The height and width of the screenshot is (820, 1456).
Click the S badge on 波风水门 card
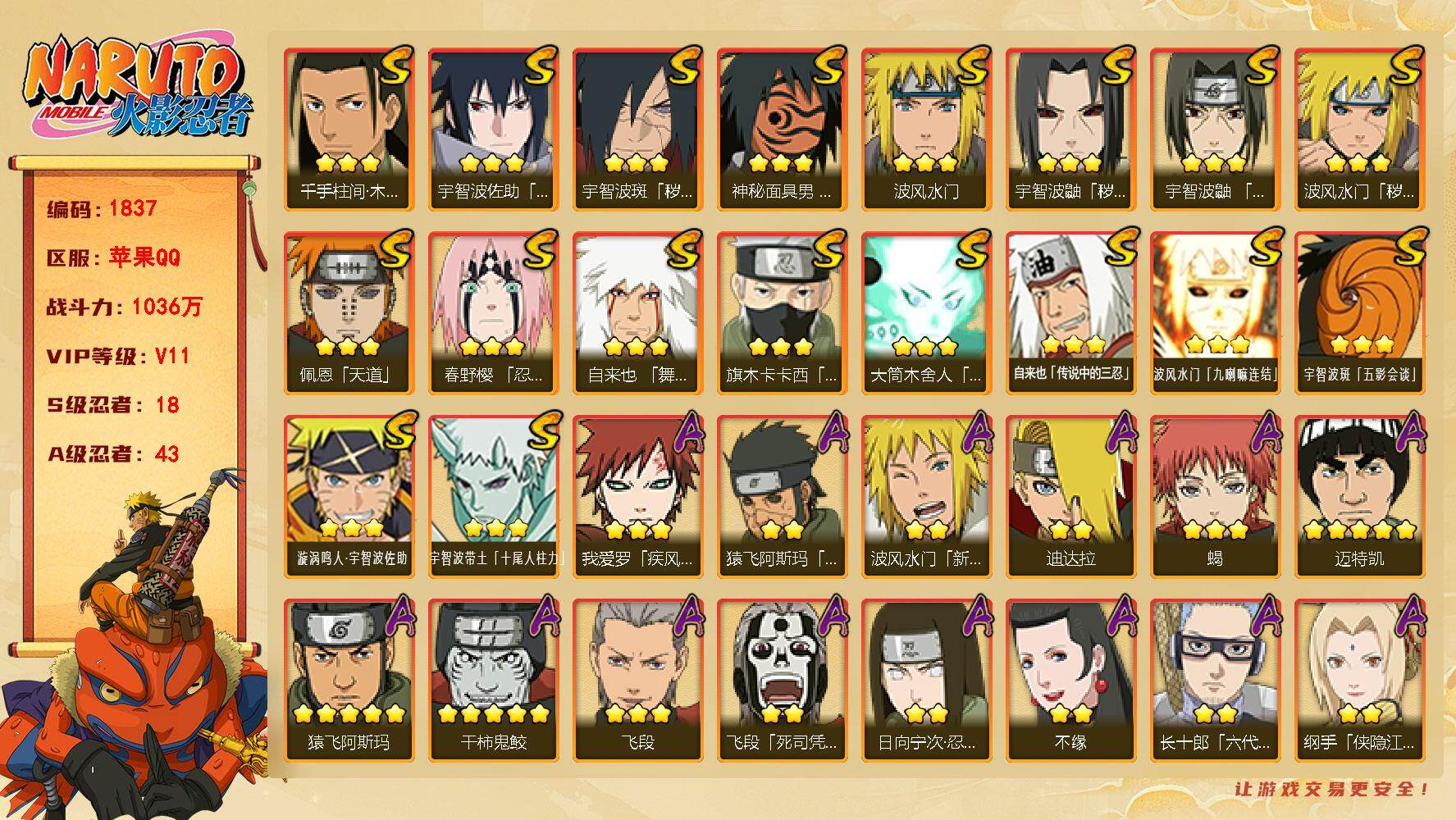(974, 66)
